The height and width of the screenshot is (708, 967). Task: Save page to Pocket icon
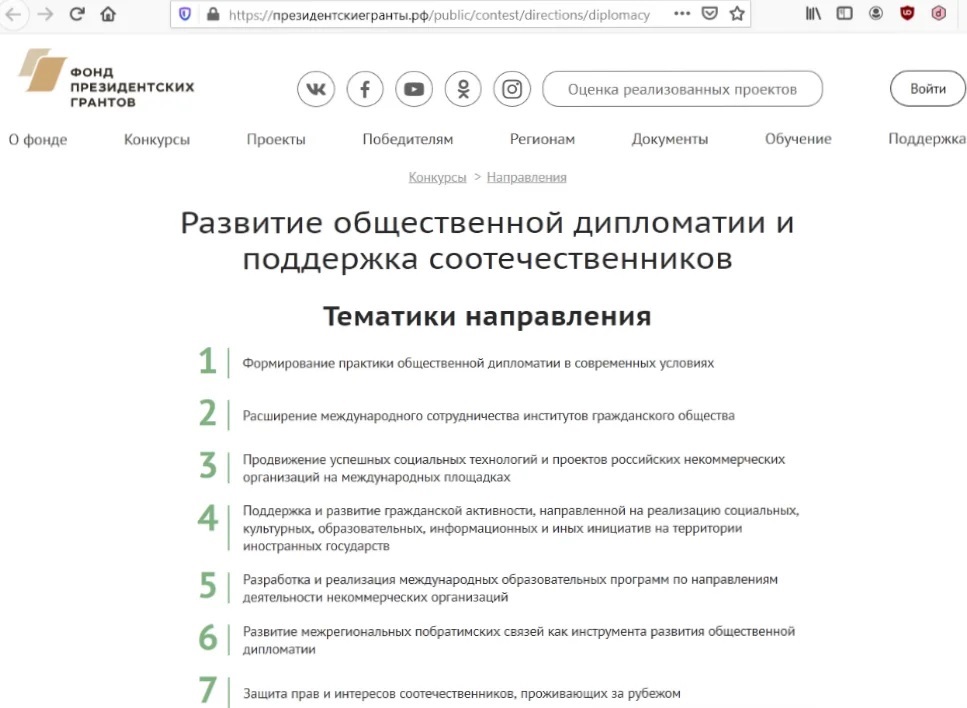[710, 14]
